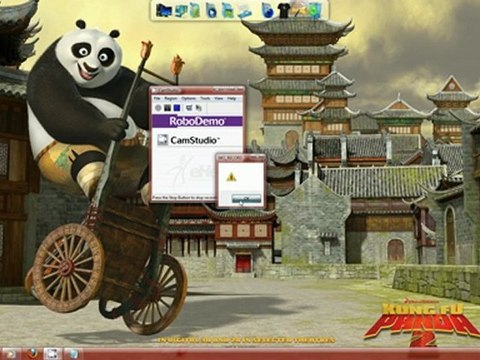480x360 pixels.
Task: Click the blue Stop button in CamStudio
Action: click(x=177, y=108)
